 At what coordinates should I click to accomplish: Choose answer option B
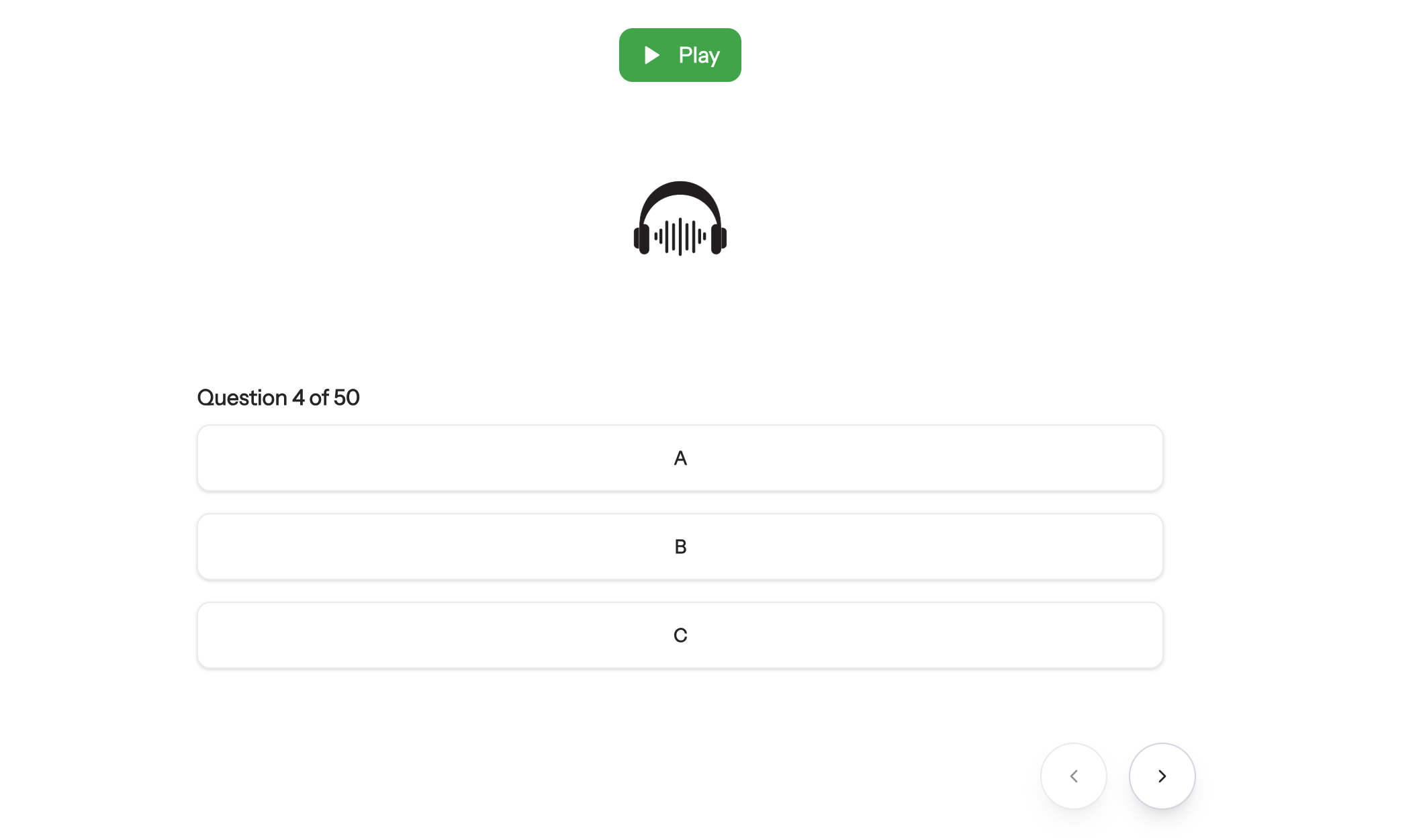[x=680, y=547]
